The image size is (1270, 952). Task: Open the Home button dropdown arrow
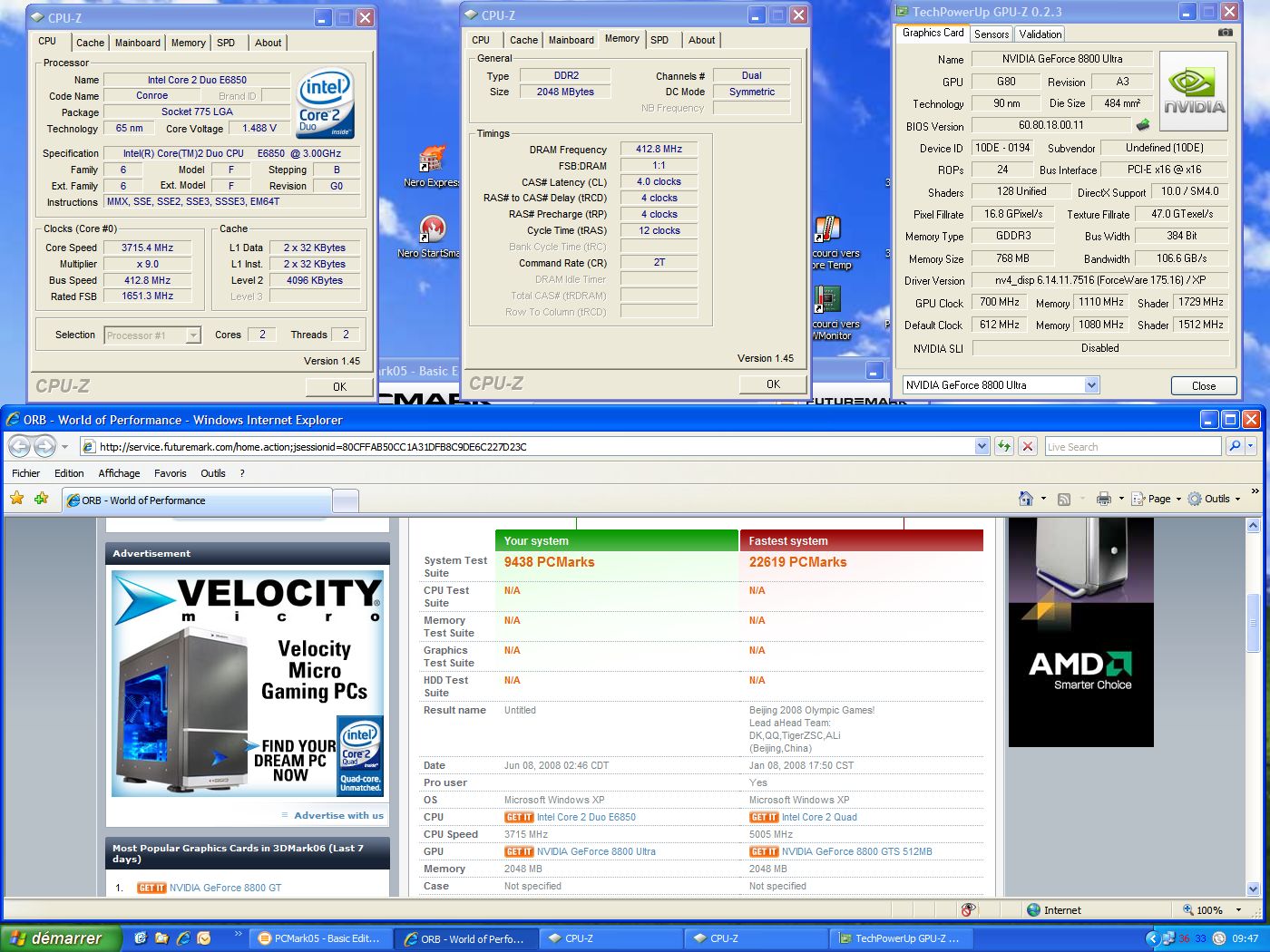1043,499
